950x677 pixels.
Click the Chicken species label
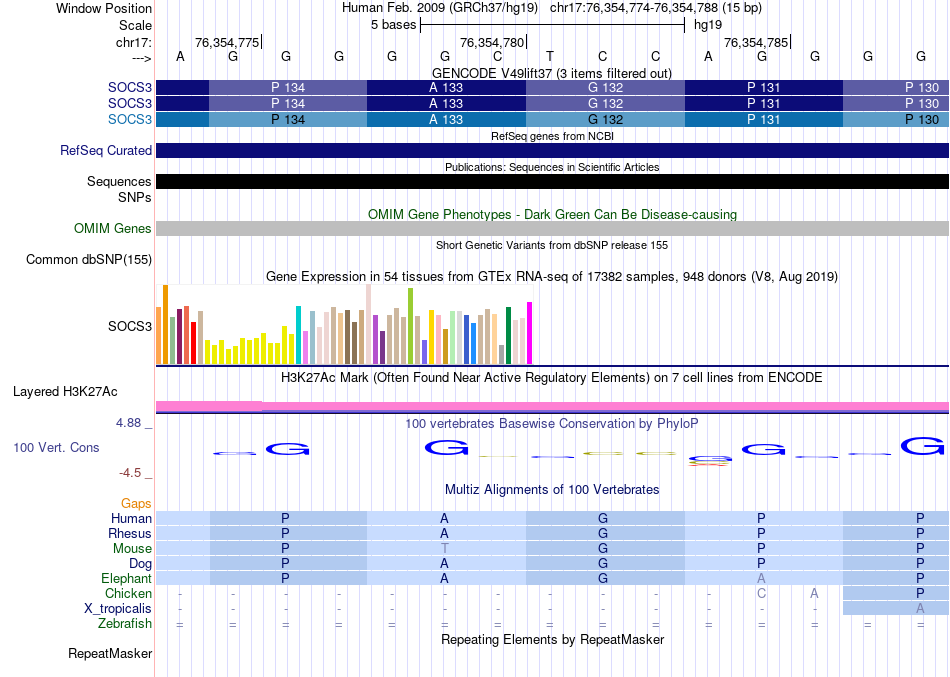tap(128, 593)
